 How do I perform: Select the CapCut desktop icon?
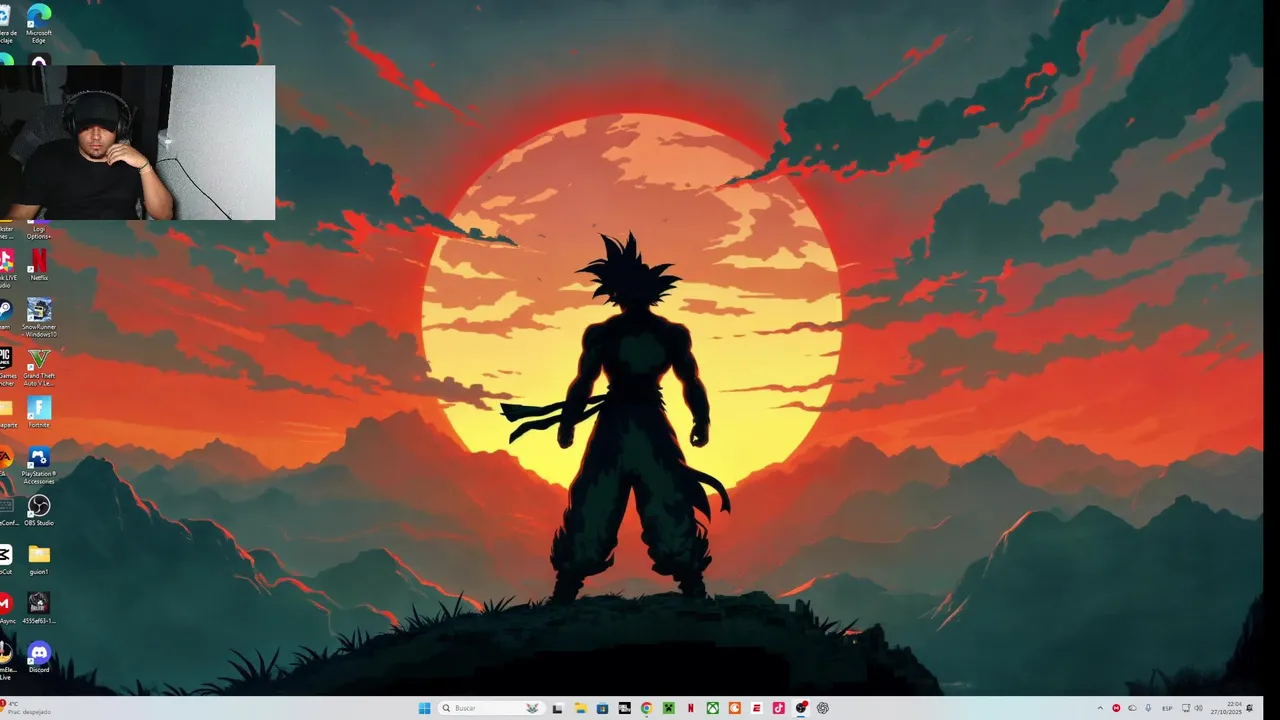(x=6, y=560)
